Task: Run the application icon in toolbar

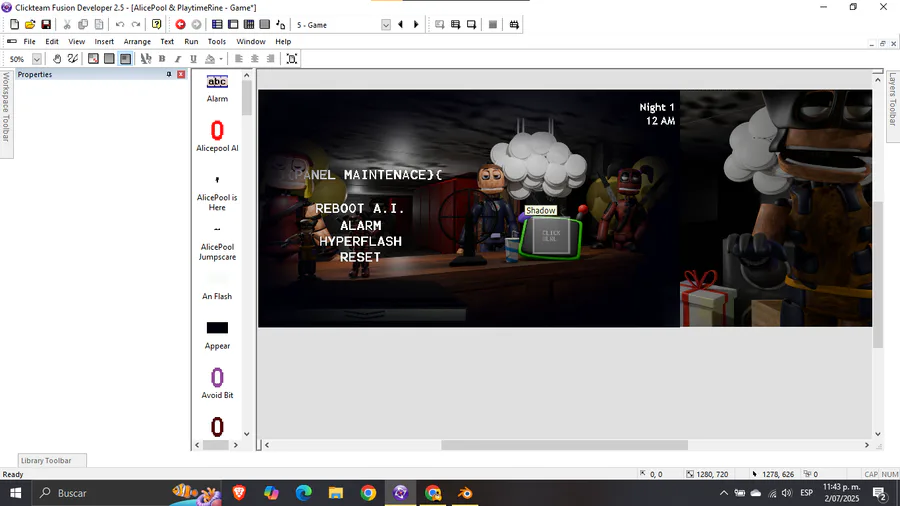Action: pos(455,25)
